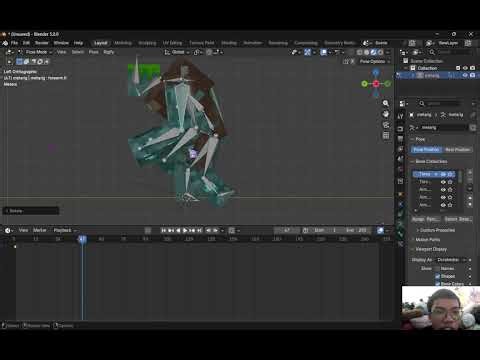
Task: Click the viewport zoom magnifier icon
Action: coord(386,103)
